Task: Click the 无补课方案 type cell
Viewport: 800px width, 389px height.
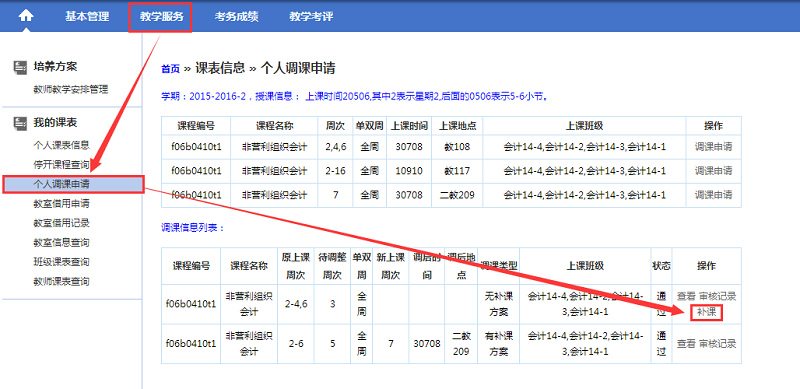Action: [498, 304]
